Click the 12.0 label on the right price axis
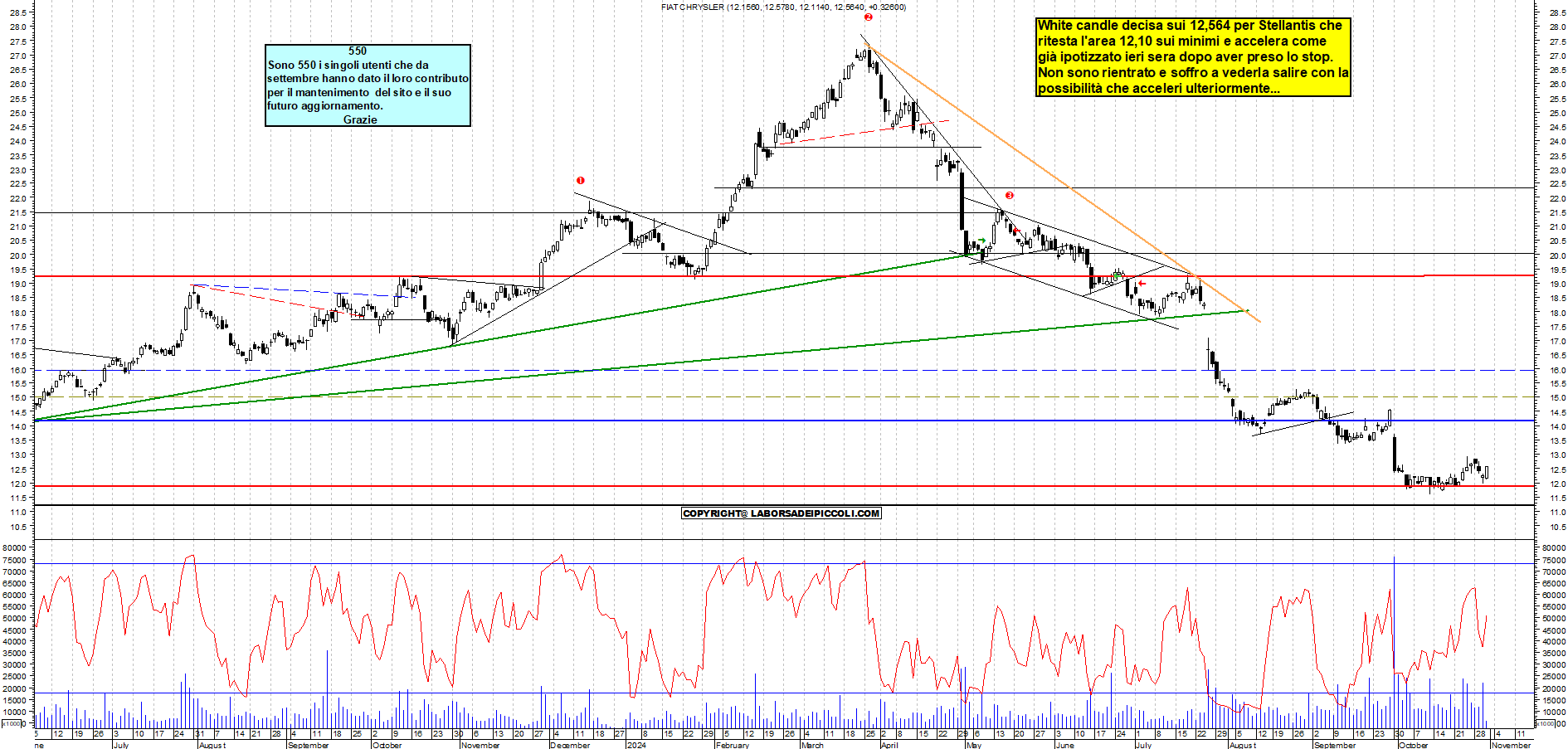Image resolution: width=1568 pixels, height=749 pixels. (1556, 484)
